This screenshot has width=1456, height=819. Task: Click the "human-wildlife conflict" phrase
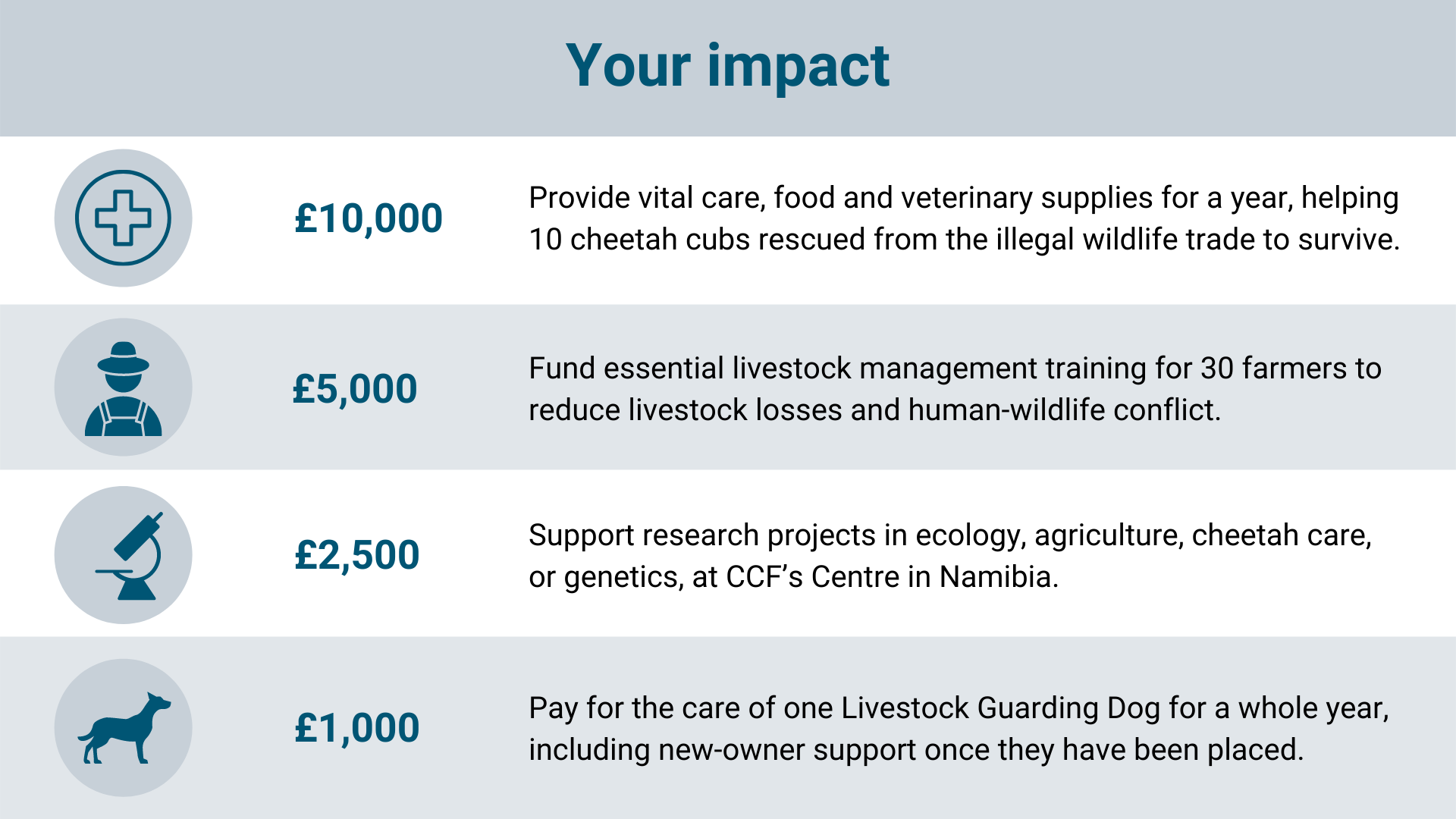(1064, 410)
